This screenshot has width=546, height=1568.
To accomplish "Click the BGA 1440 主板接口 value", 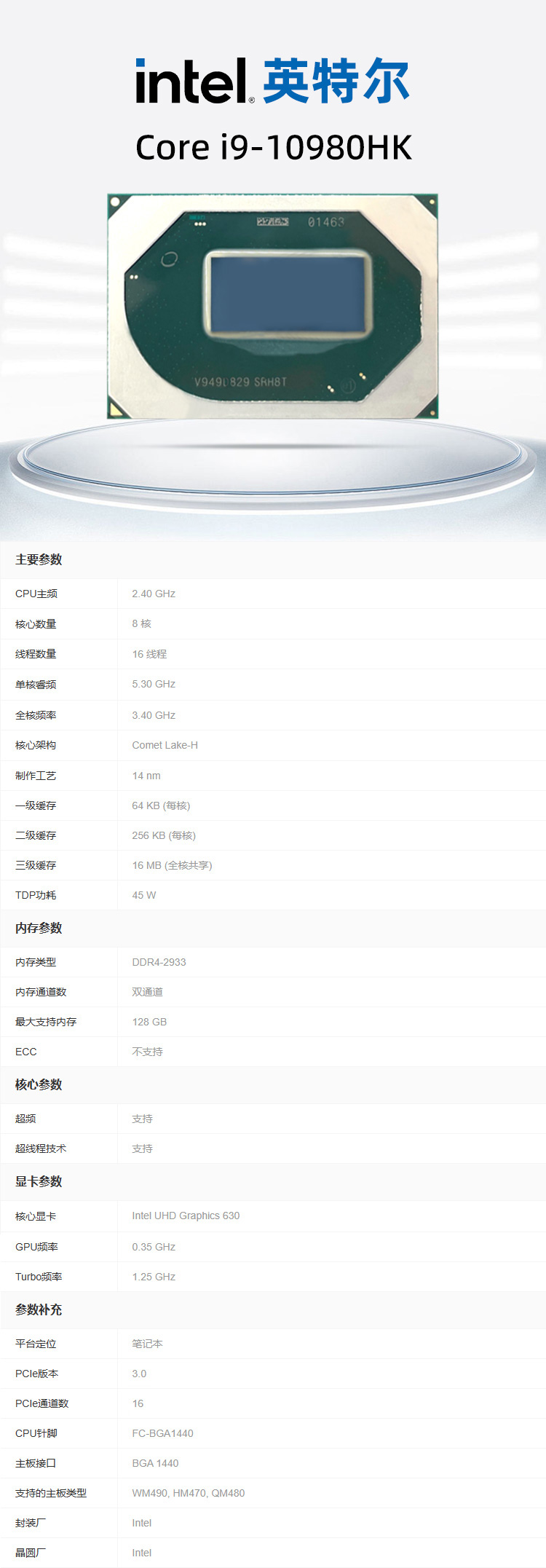I will (155, 1463).
